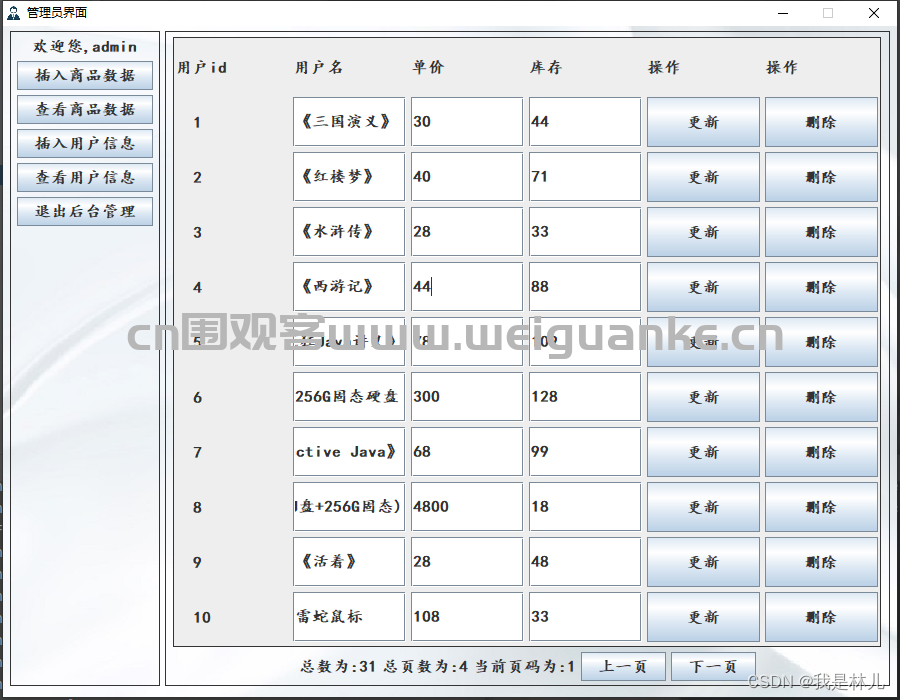Click the 管理员界面 window title icon
This screenshot has height=700, width=900.
pos(13,13)
